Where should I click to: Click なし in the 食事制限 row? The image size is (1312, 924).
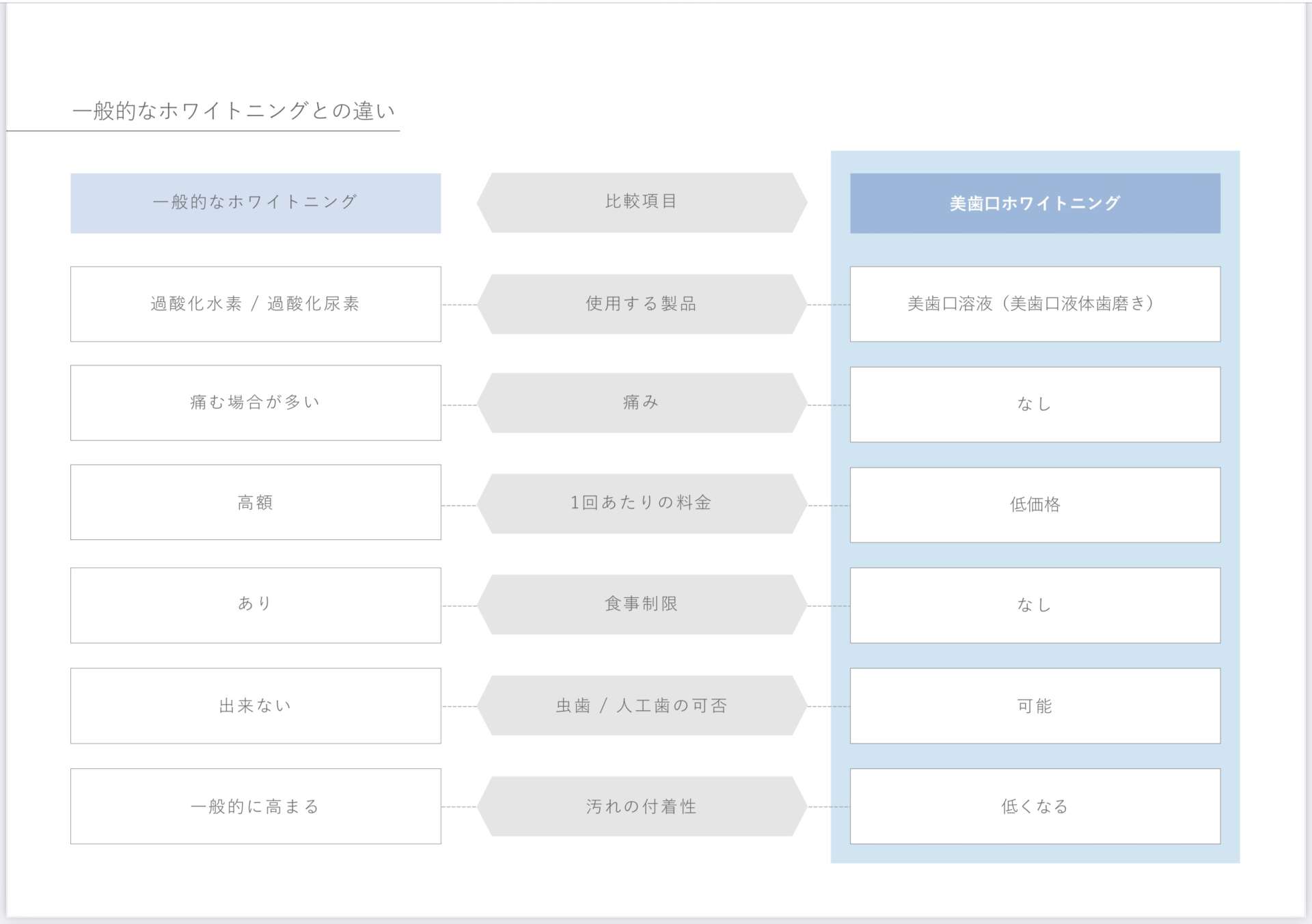pyautogui.click(x=1035, y=605)
